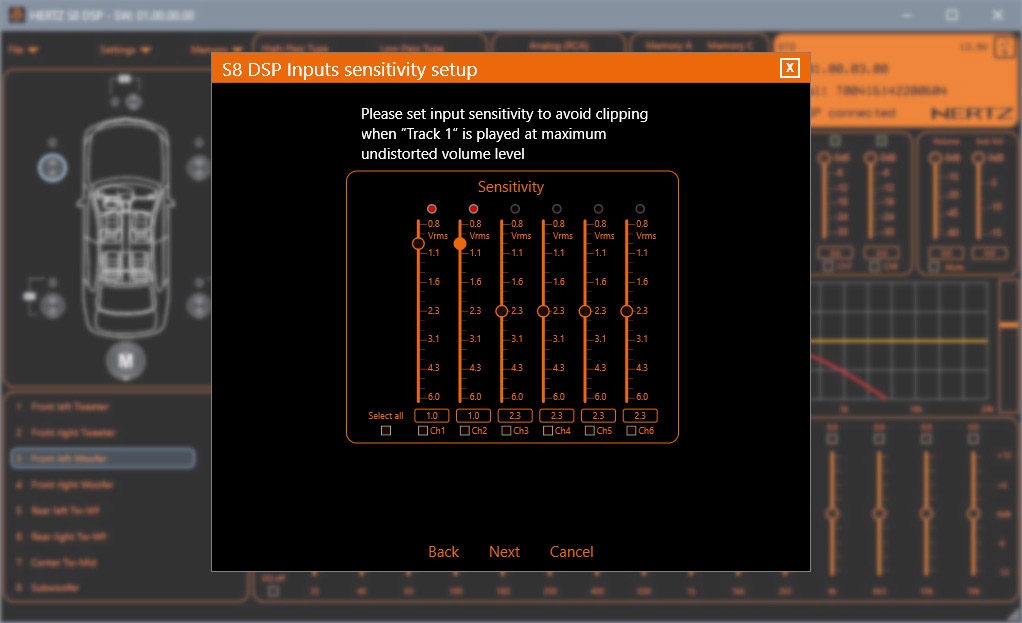Maximize the Hertz S8 DSP window
This screenshot has width=1022, height=623.
(952, 14)
